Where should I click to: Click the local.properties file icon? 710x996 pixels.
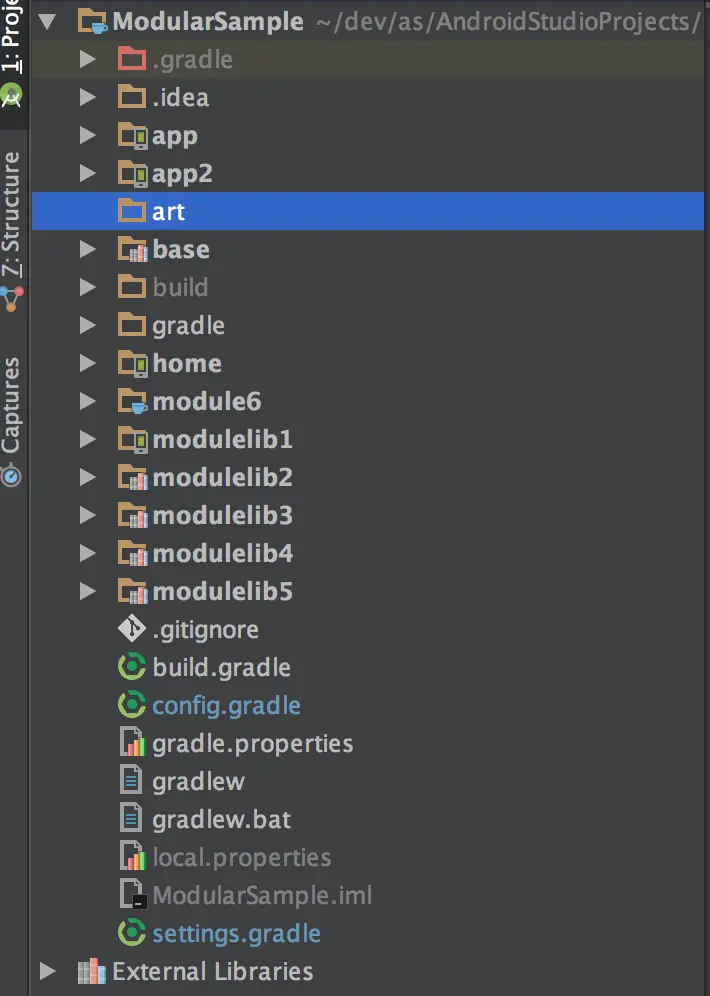(x=133, y=856)
